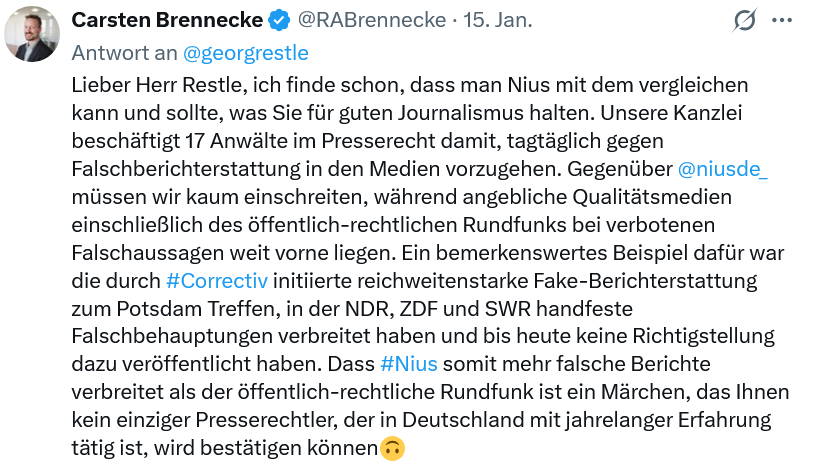Open the Grok explain icon
This screenshot has height=468, width=813.
click(x=744, y=20)
